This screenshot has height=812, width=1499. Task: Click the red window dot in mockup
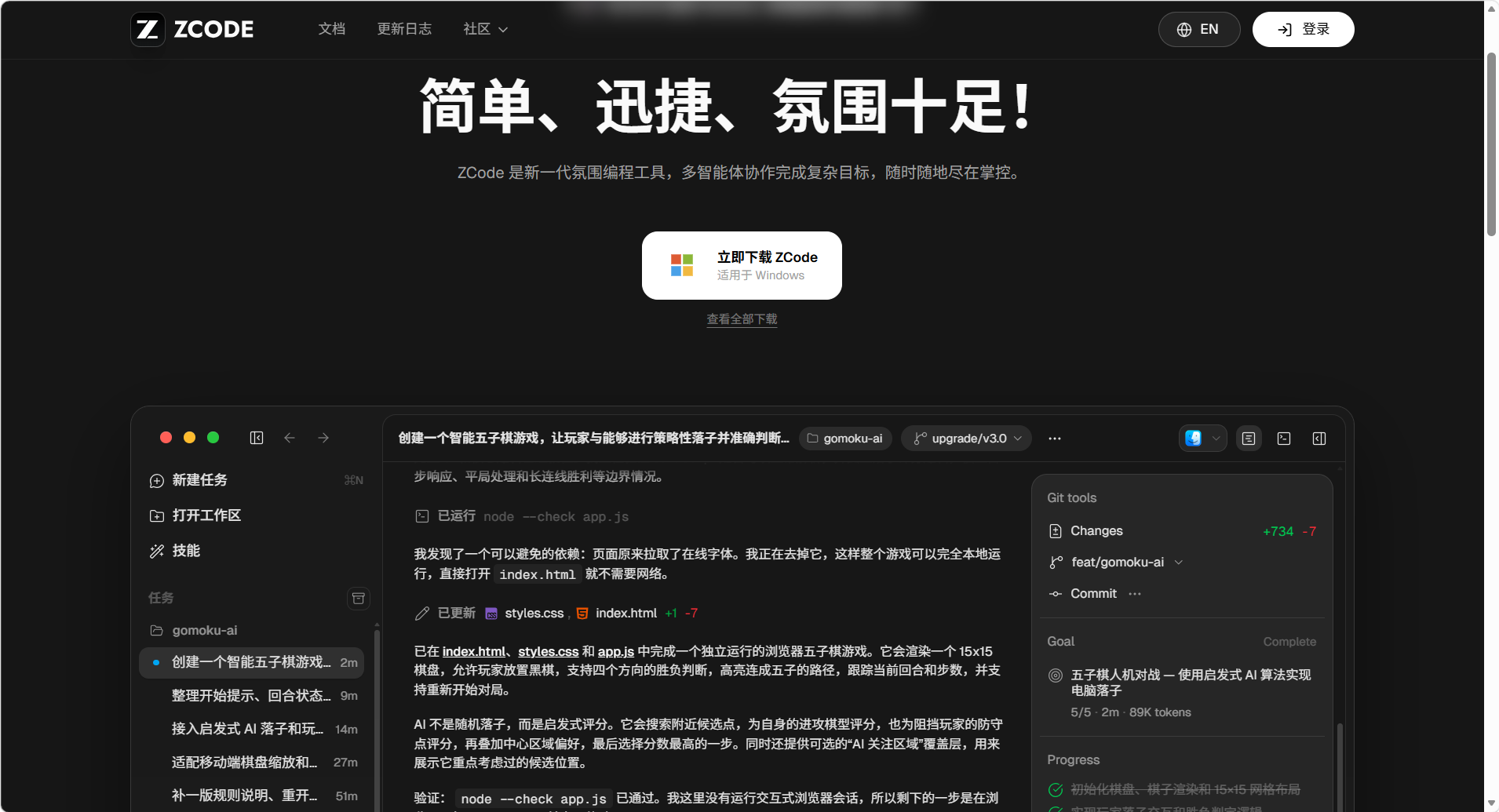click(166, 438)
